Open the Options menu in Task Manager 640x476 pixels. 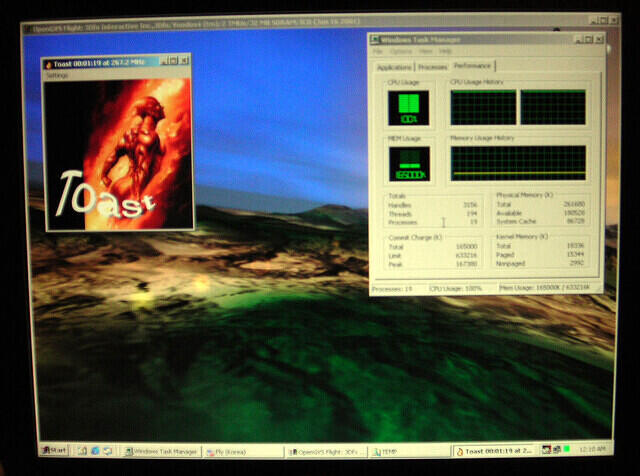click(x=401, y=51)
